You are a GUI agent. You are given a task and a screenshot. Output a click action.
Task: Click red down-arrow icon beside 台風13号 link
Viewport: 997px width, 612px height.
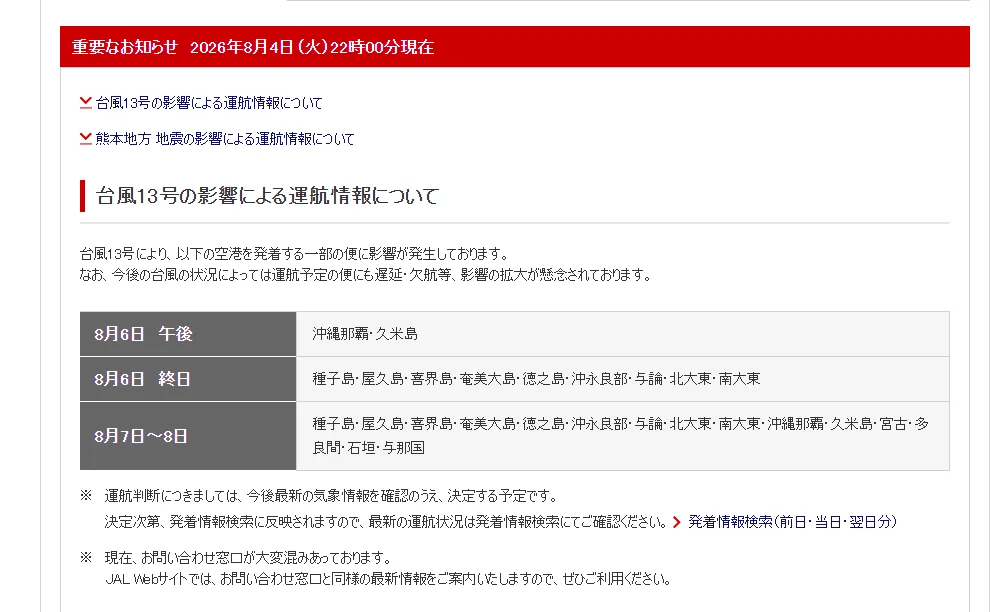86,103
